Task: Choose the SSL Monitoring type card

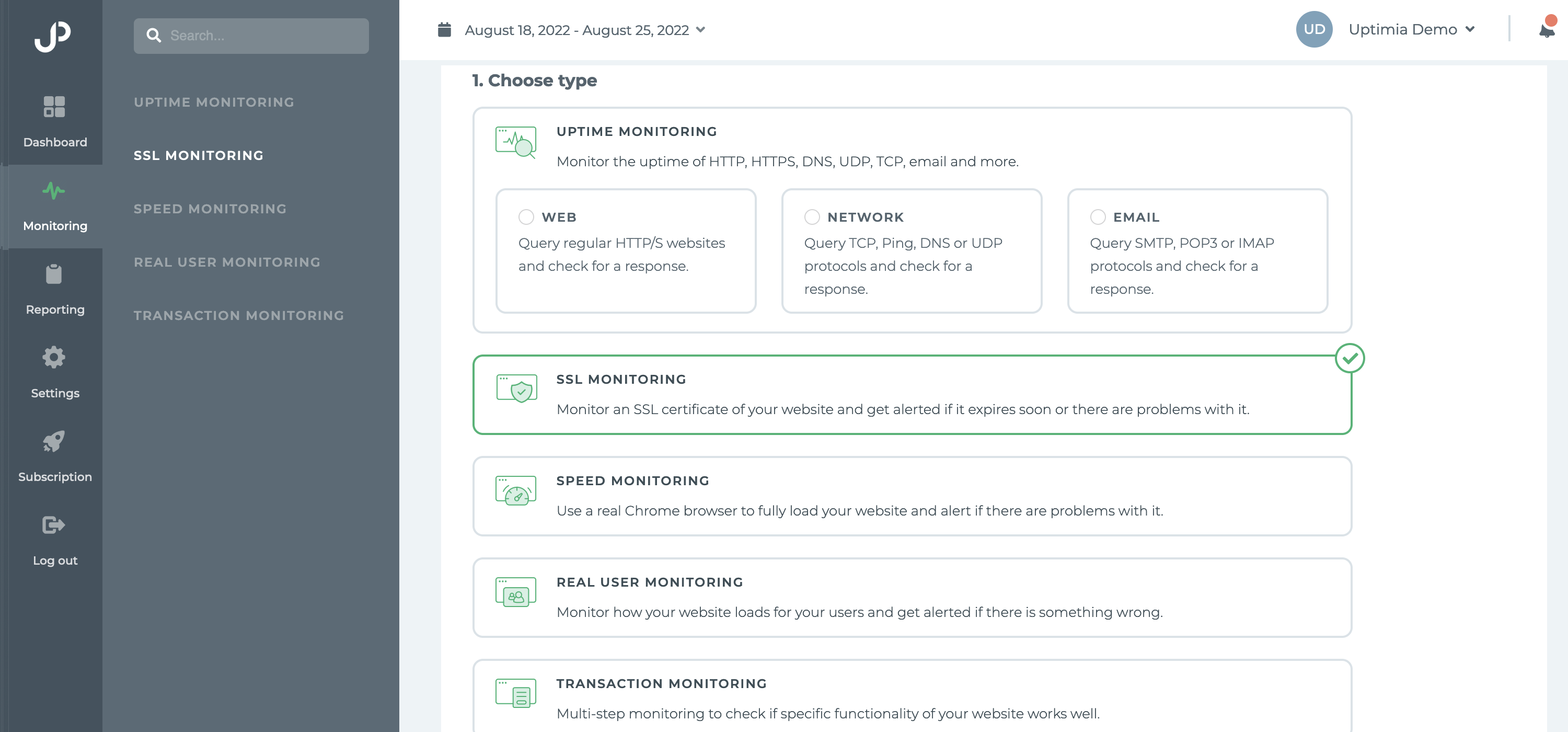Action: coord(912,395)
